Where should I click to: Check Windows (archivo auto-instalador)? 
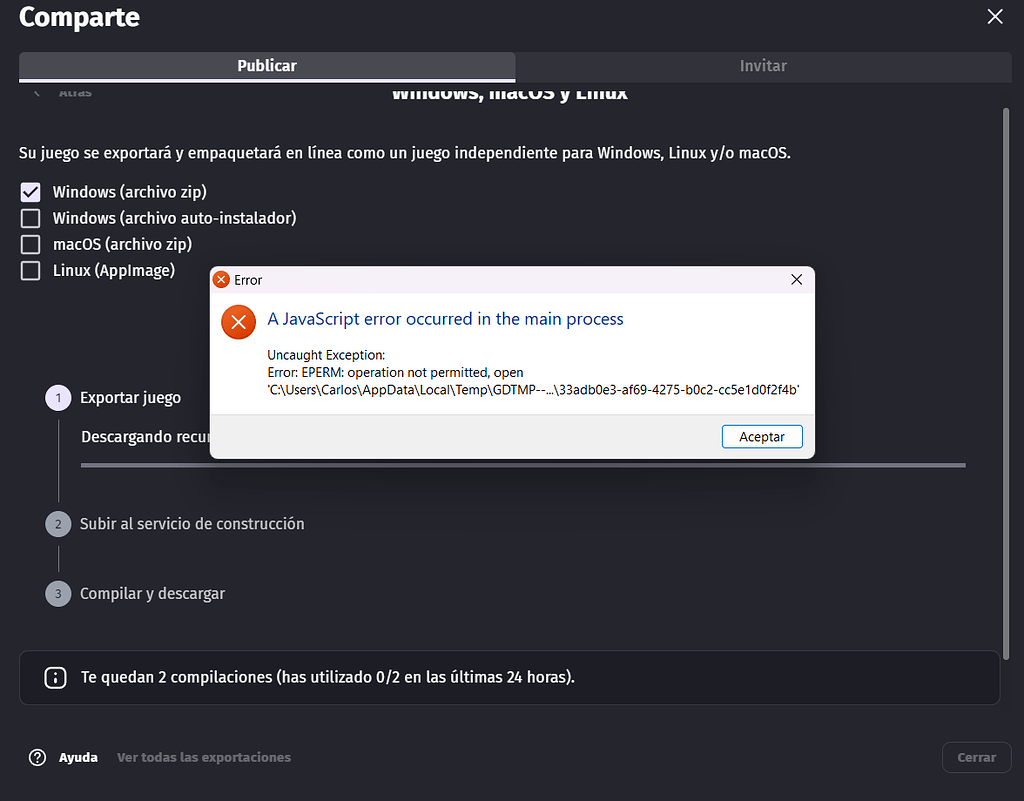pyautogui.click(x=30, y=218)
